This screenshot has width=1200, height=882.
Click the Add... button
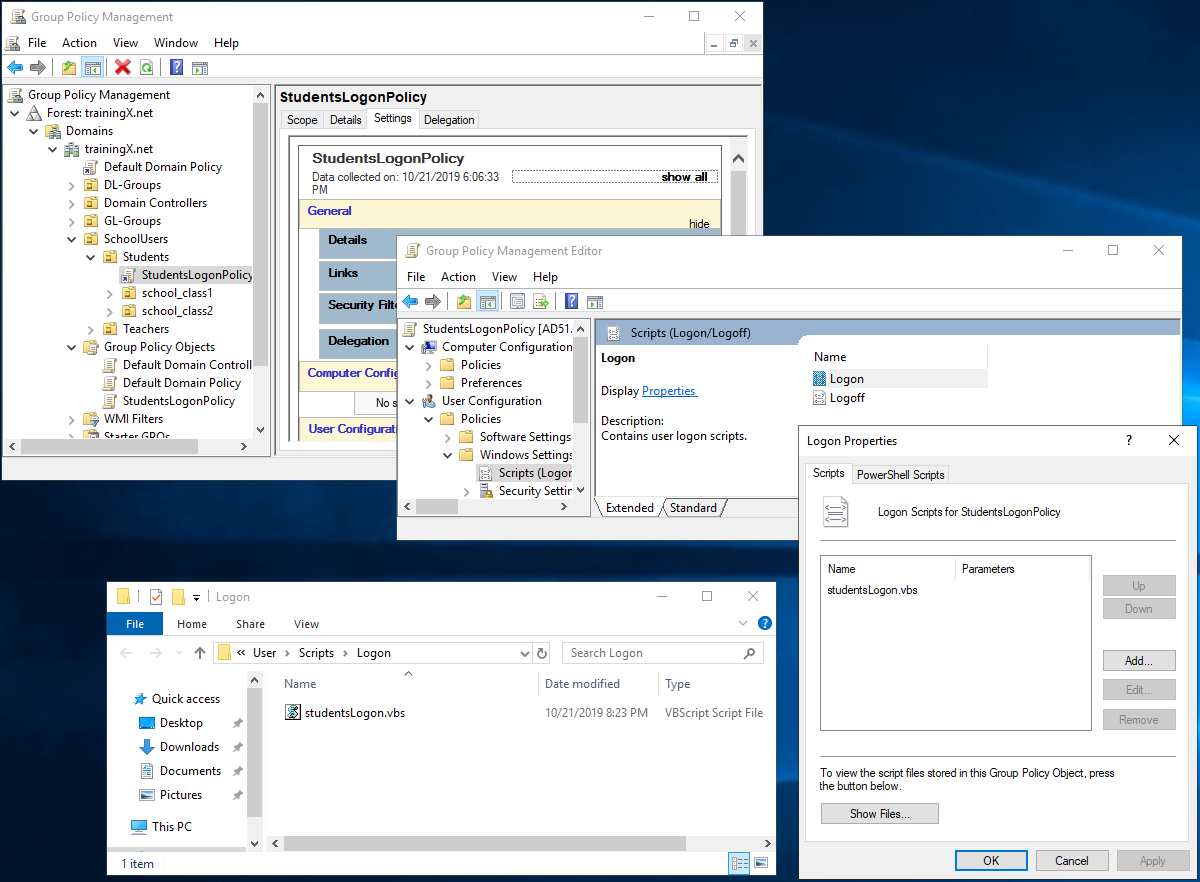pyautogui.click(x=1139, y=661)
